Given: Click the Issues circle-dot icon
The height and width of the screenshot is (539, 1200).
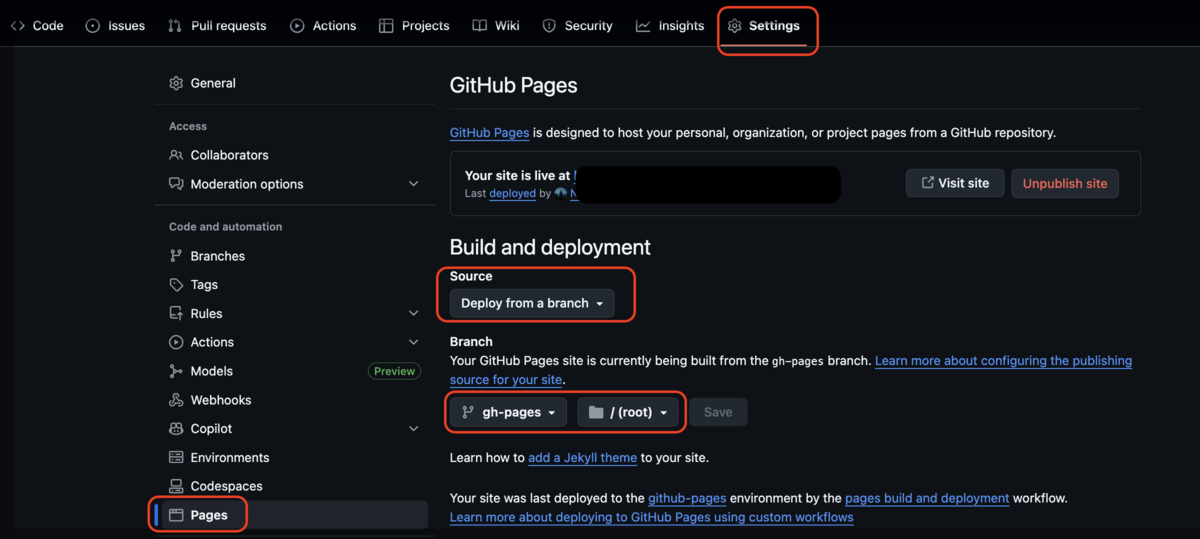Looking at the screenshot, I should 93,26.
